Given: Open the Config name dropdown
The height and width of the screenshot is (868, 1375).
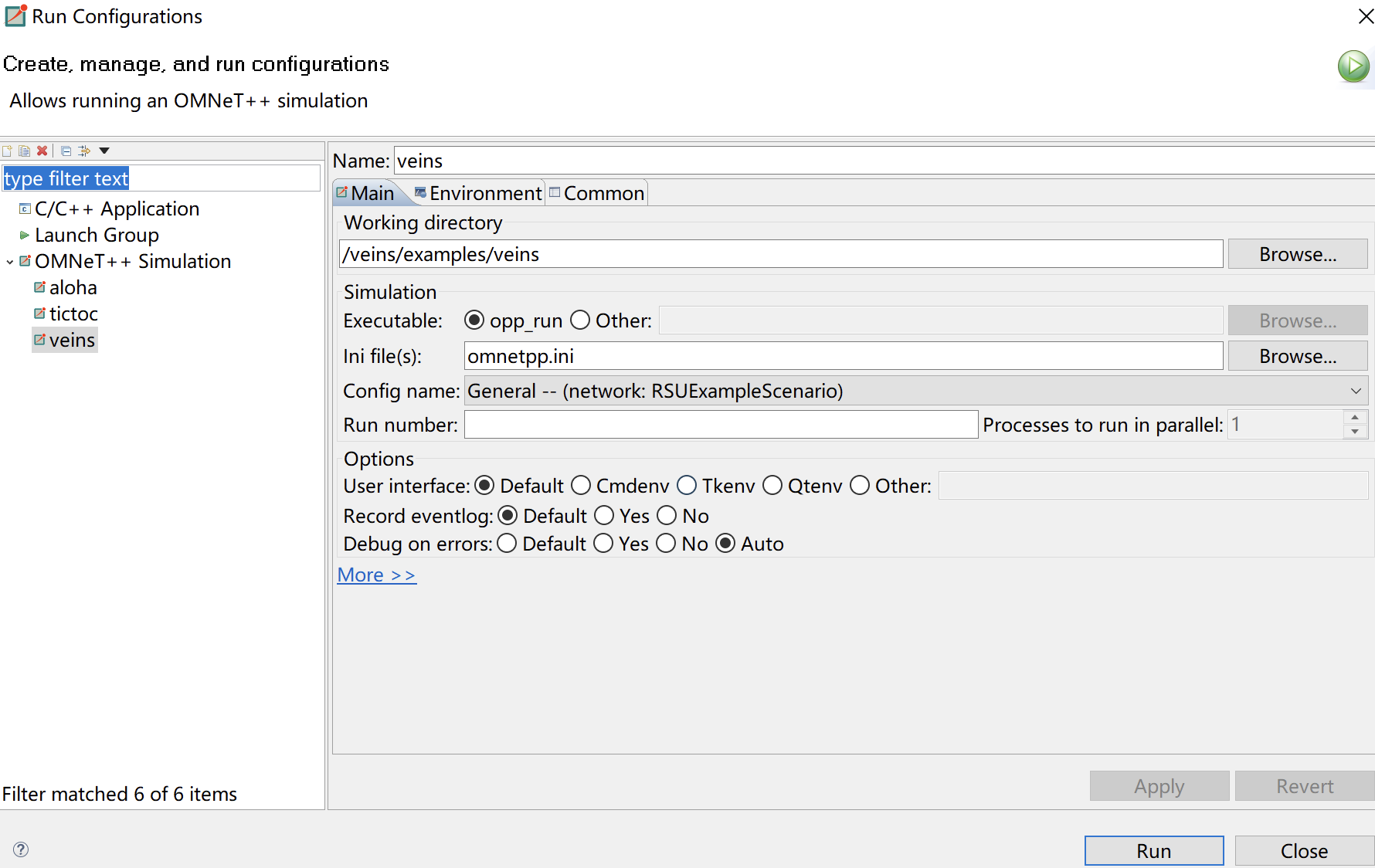Looking at the screenshot, I should [x=1356, y=391].
